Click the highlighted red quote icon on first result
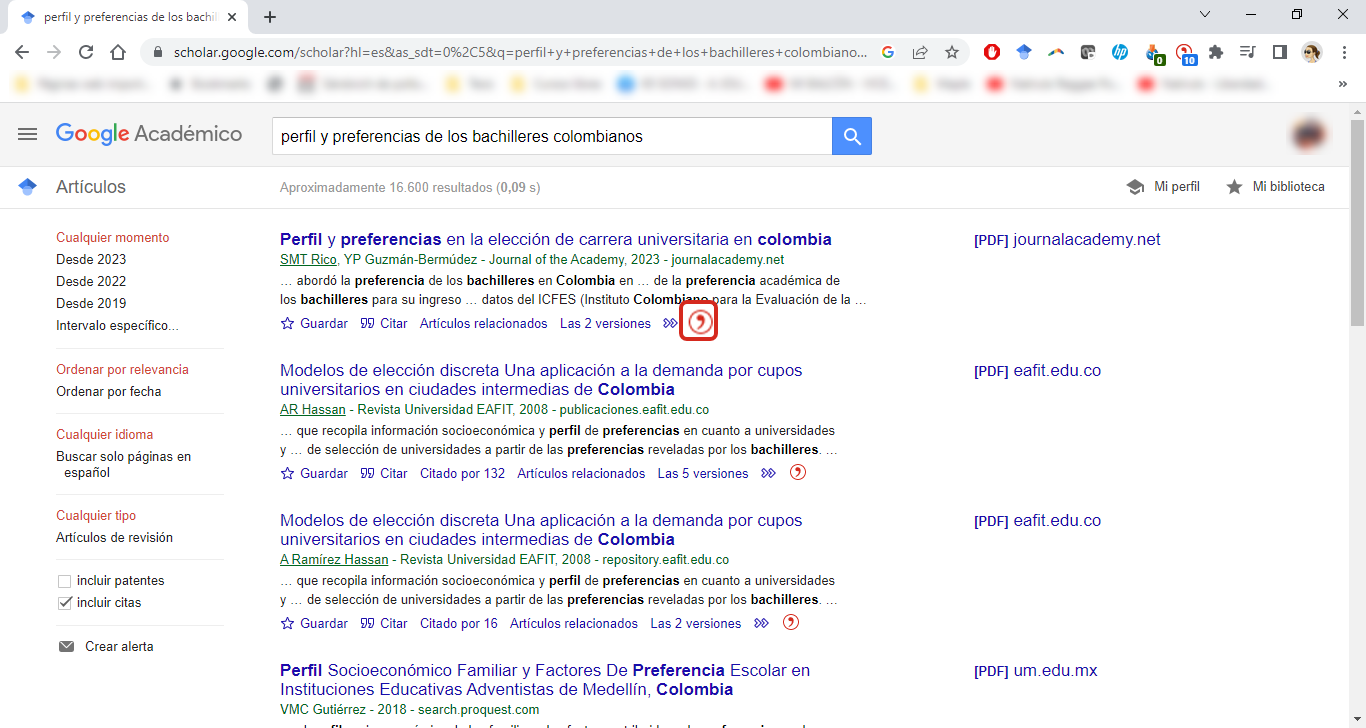 pyautogui.click(x=699, y=322)
